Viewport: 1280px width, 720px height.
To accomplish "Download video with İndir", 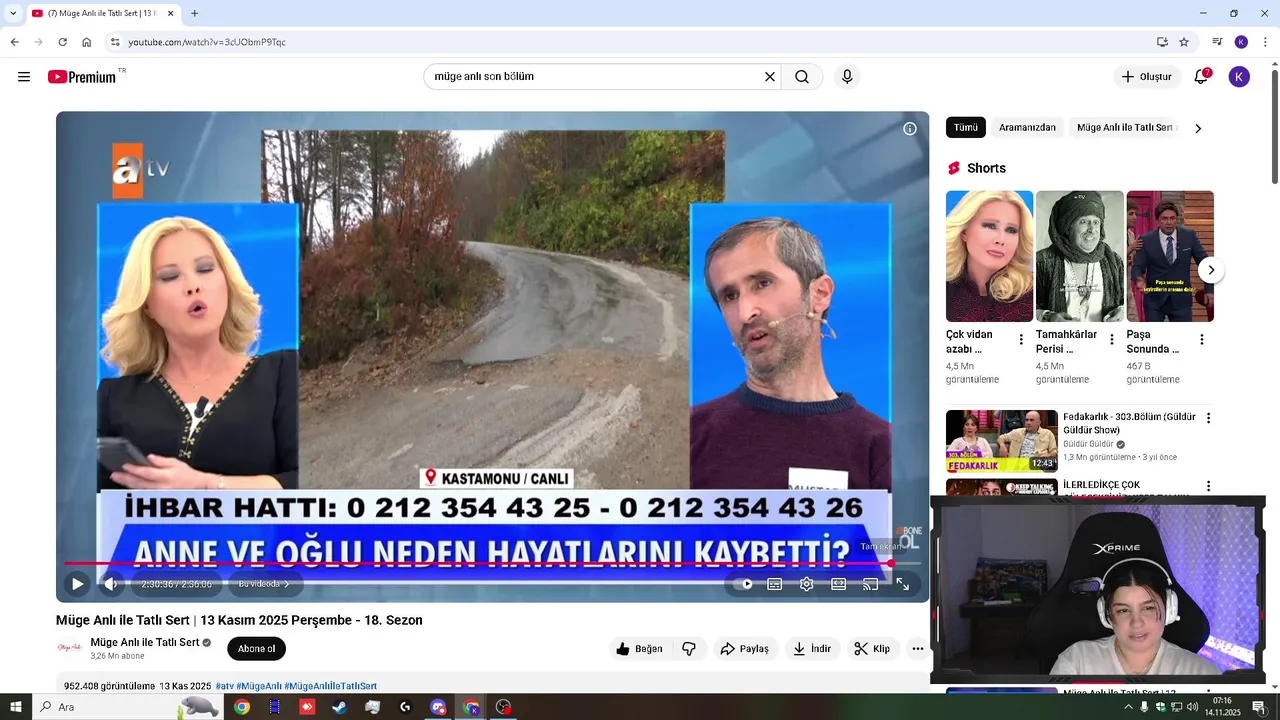I will 812,649.
